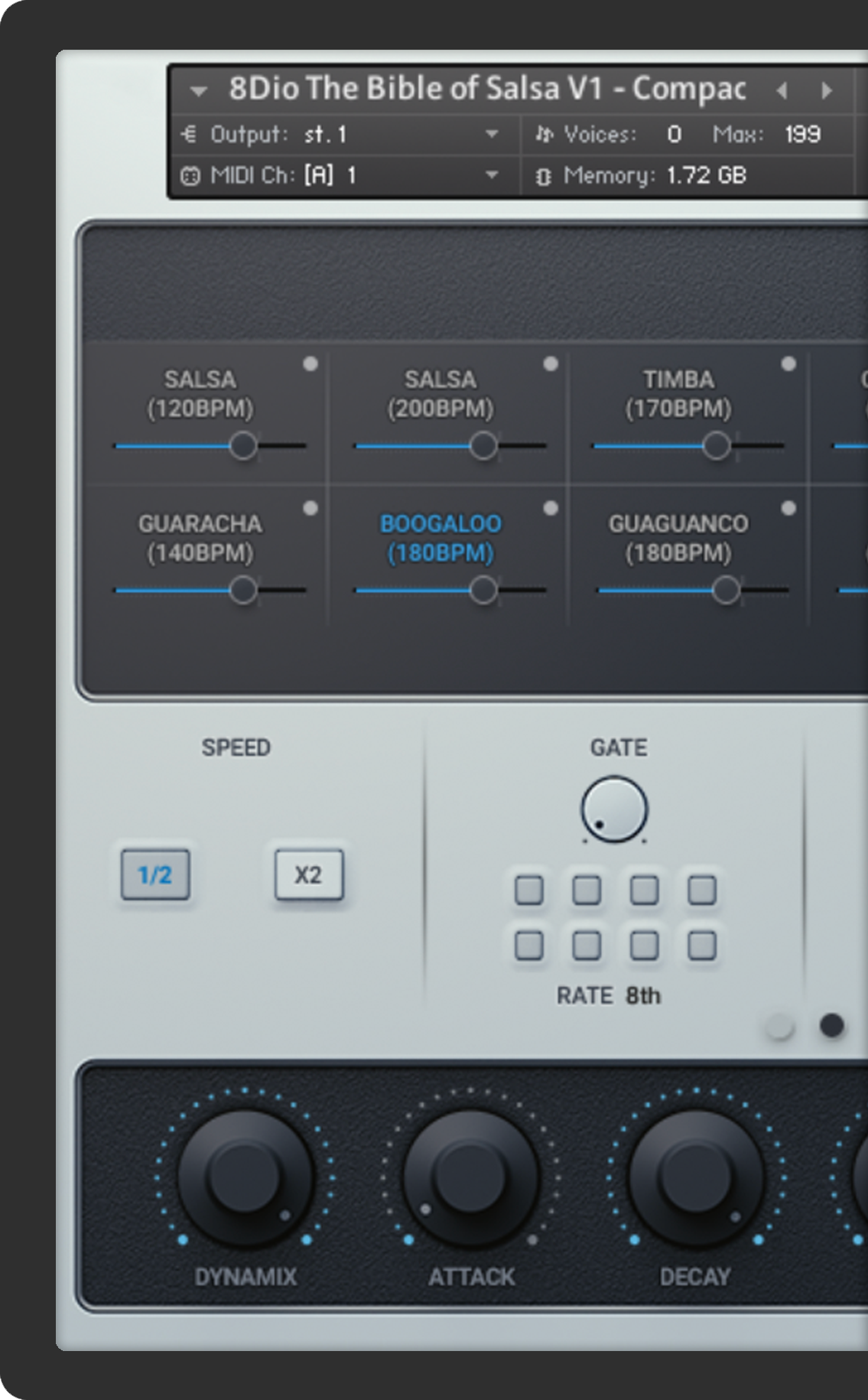
Task: Enable fourth gate step in bottom row
Action: 701,946
